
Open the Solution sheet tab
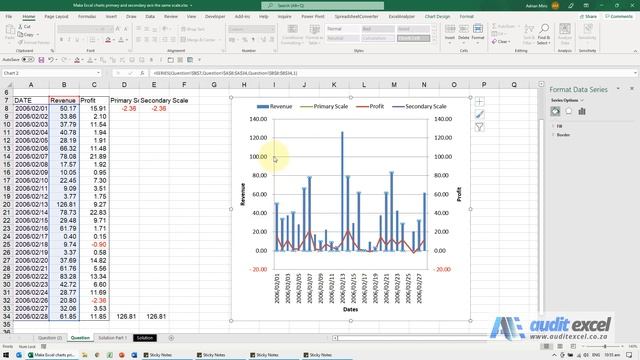[144, 338]
